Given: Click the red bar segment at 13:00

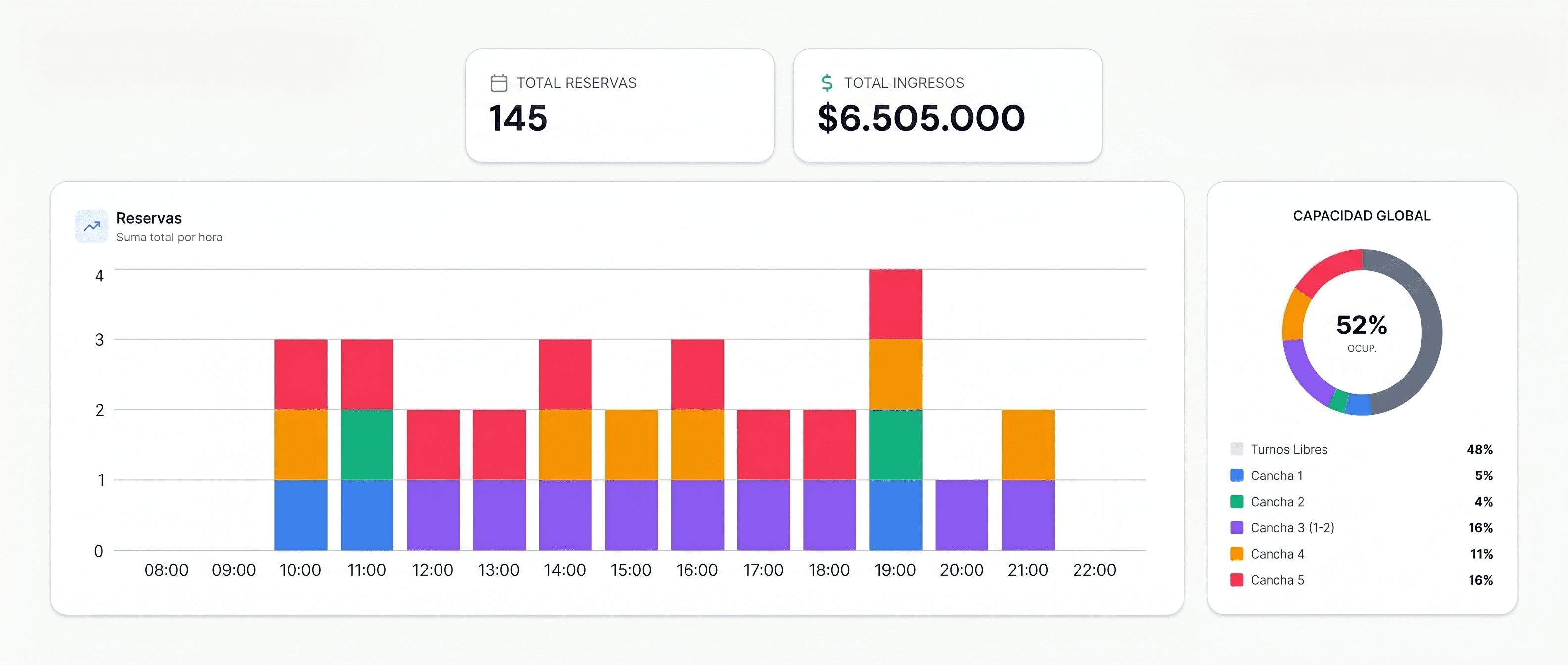Looking at the screenshot, I should [499, 445].
